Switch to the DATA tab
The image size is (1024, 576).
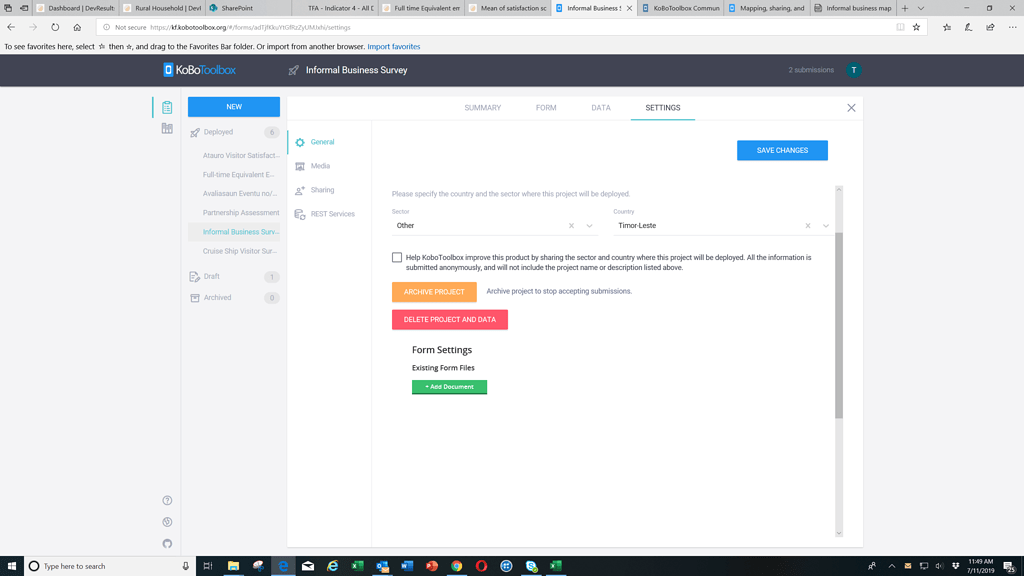[600, 107]
